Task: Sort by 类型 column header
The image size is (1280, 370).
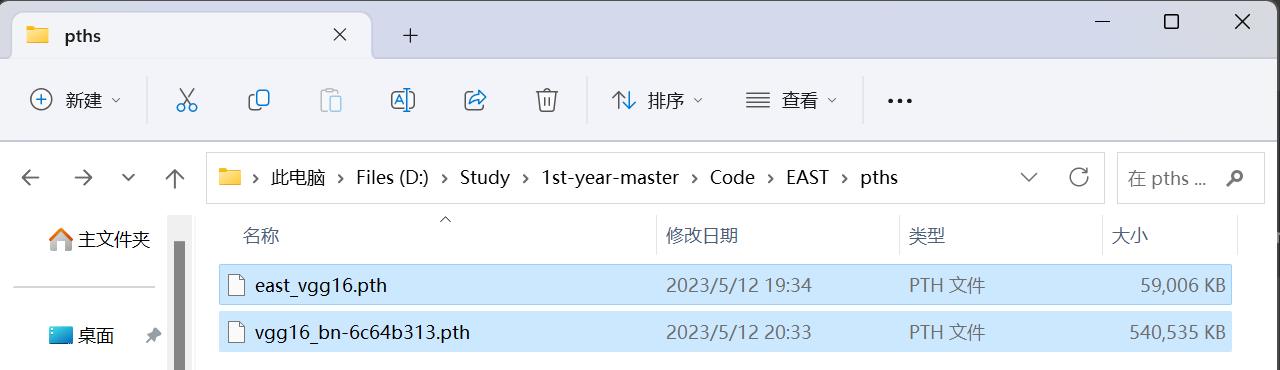Action: 927,236
